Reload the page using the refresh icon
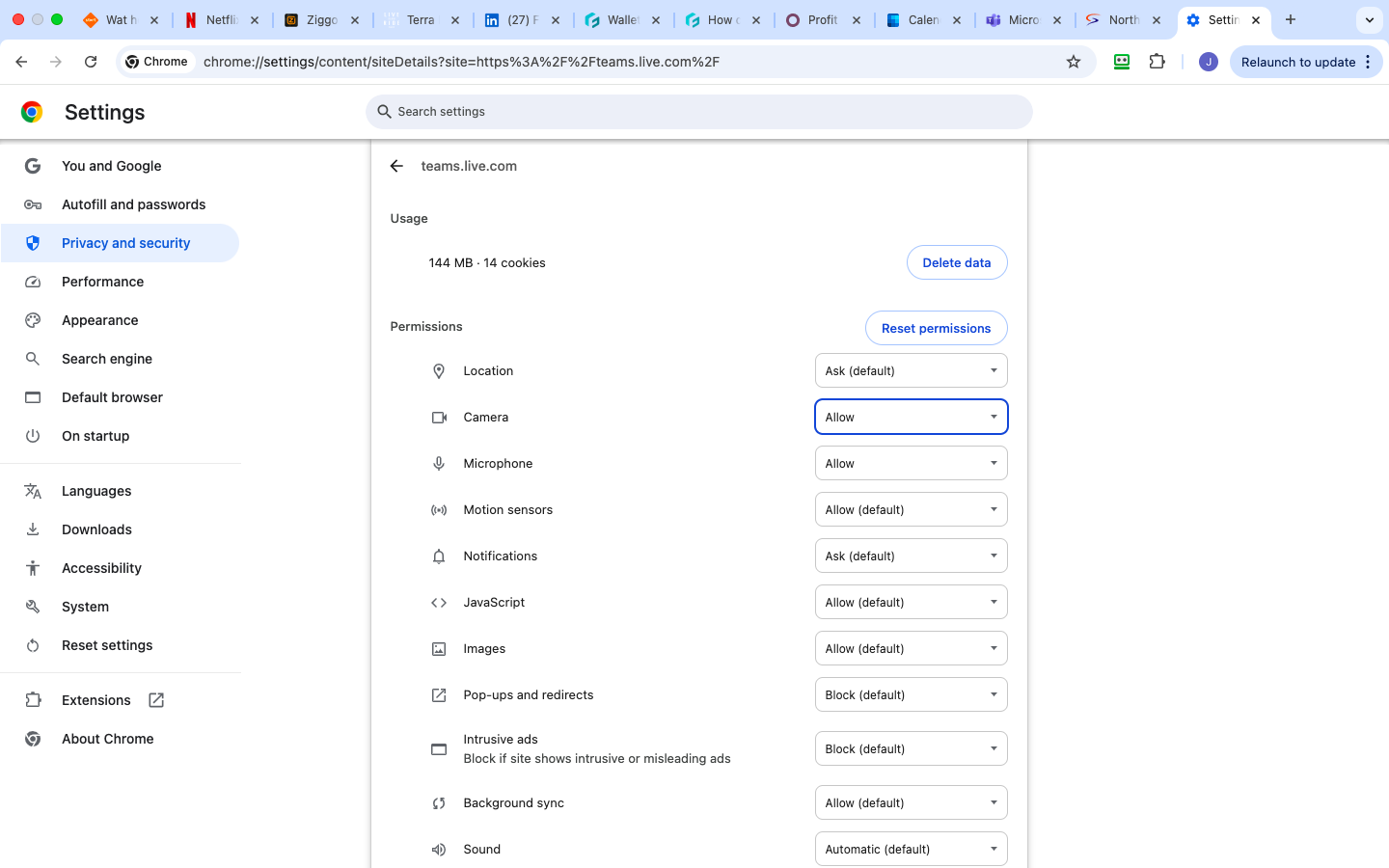Viewport: 1389px width, 868px height. [x=91, y=62]
